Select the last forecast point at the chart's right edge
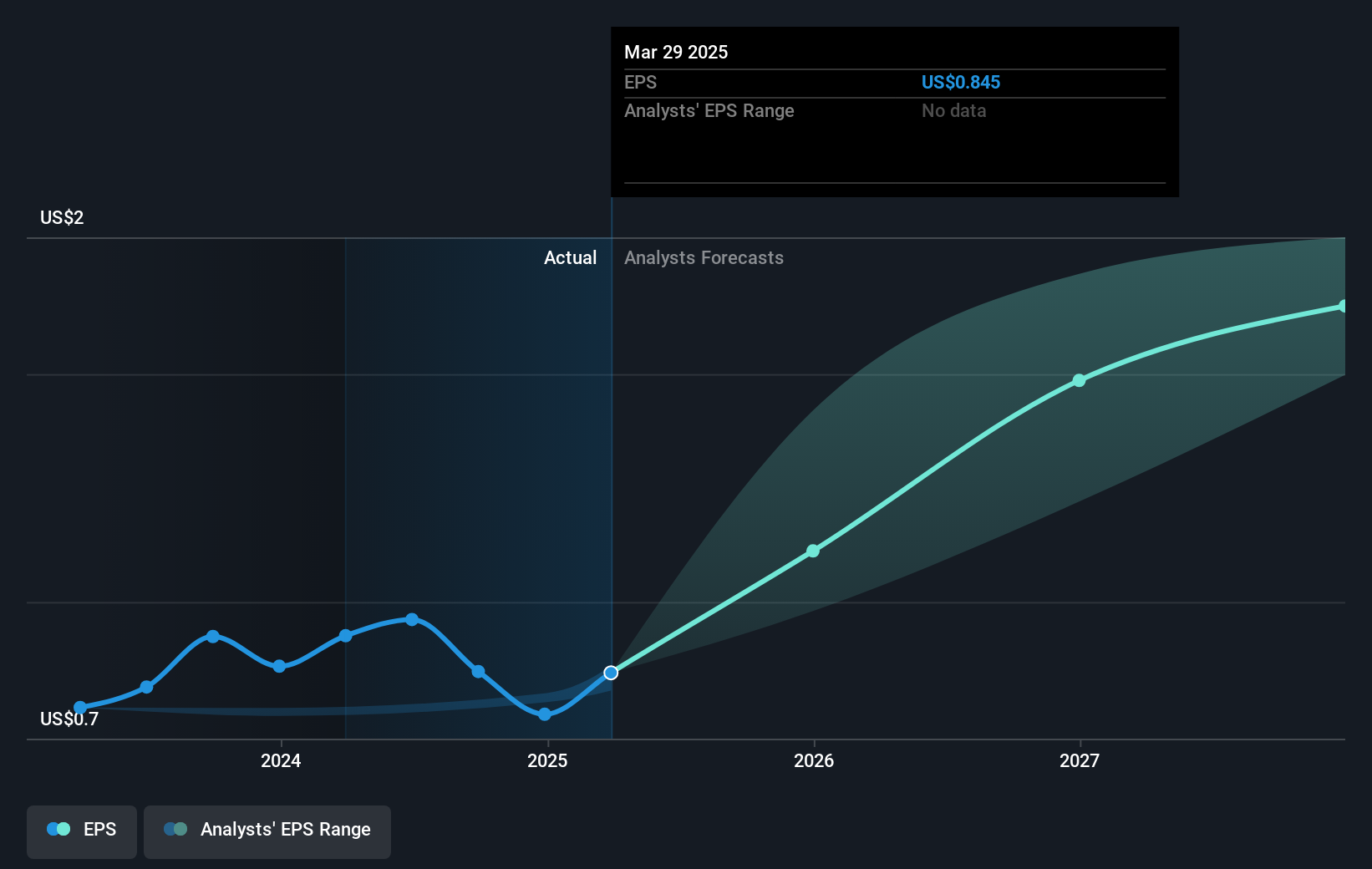1372x869 pixels. [x=1343, y=307]
